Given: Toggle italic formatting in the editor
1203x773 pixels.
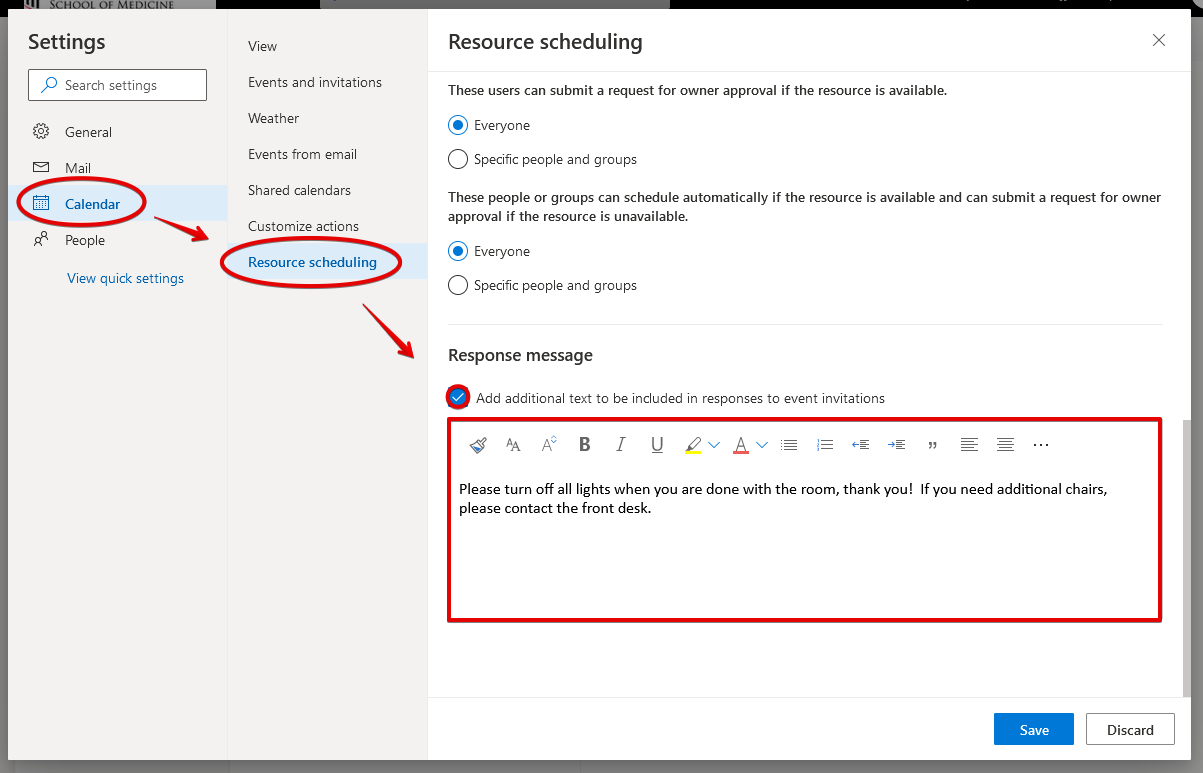Looking at the screenshot, I should point(621,445).
